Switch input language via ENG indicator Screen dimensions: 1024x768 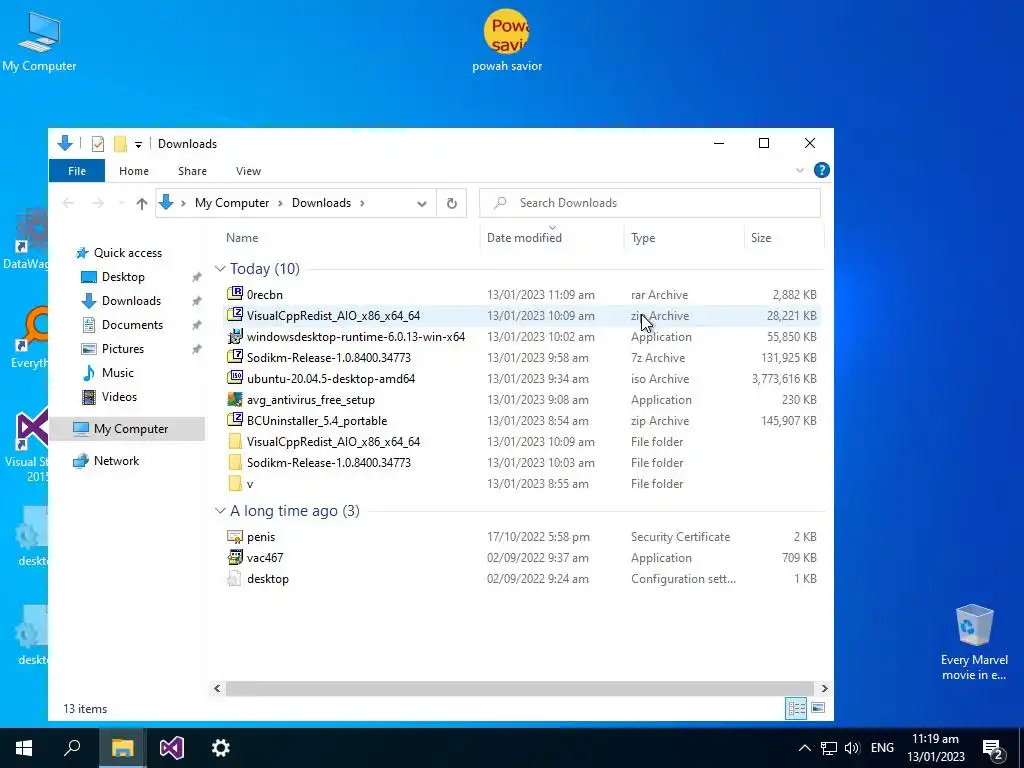pyautogui.click(x=882, y=748)
